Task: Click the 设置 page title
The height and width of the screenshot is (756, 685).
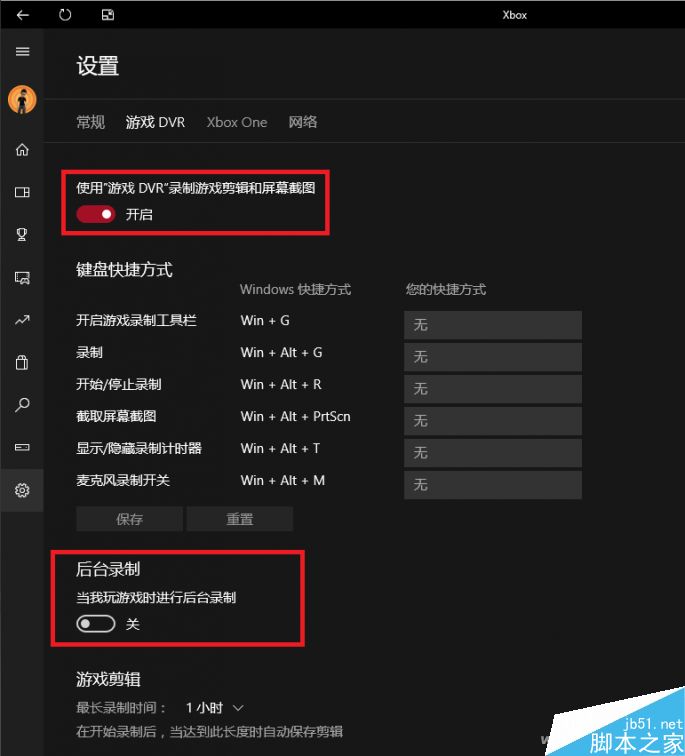Action: pyautogui.click(x=97, y=66)
